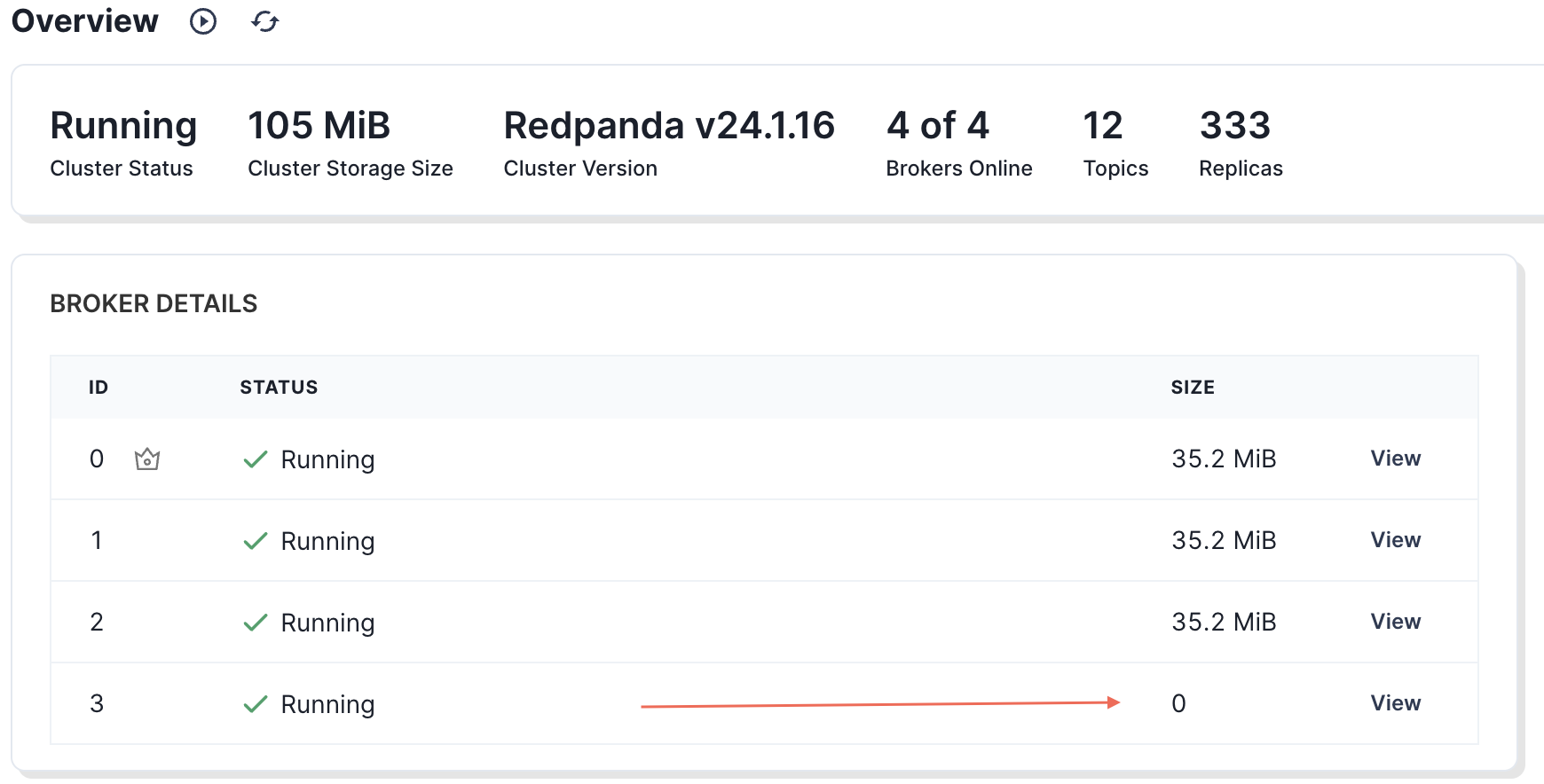Click the size value 0 of broker 3

(x=1178, y=703)
